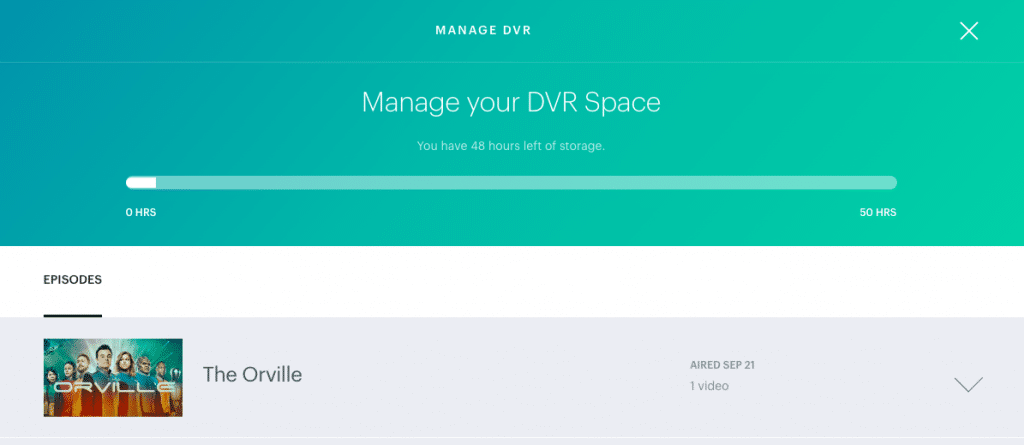Click the 'AIRED SEP 21' label
This screenshot has width=1024, height=445.
[x=722, y=365]
